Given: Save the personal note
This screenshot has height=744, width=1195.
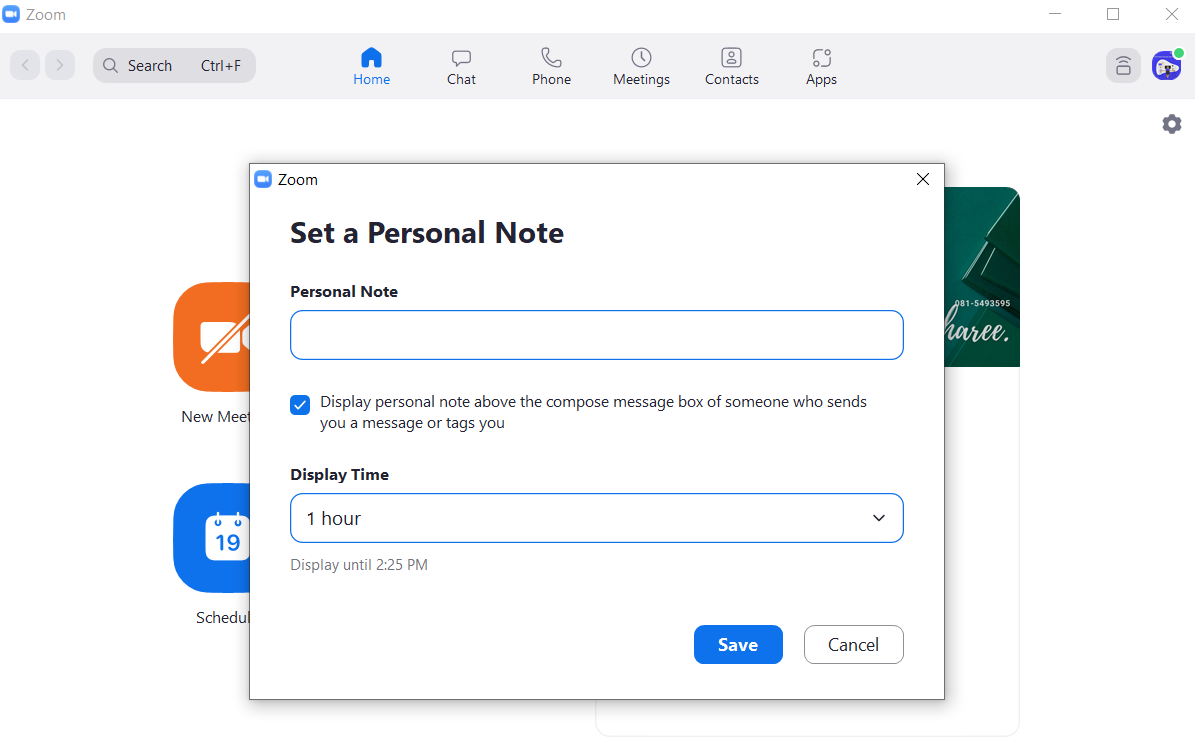Looking at the screenshot, I should point(738,645).
